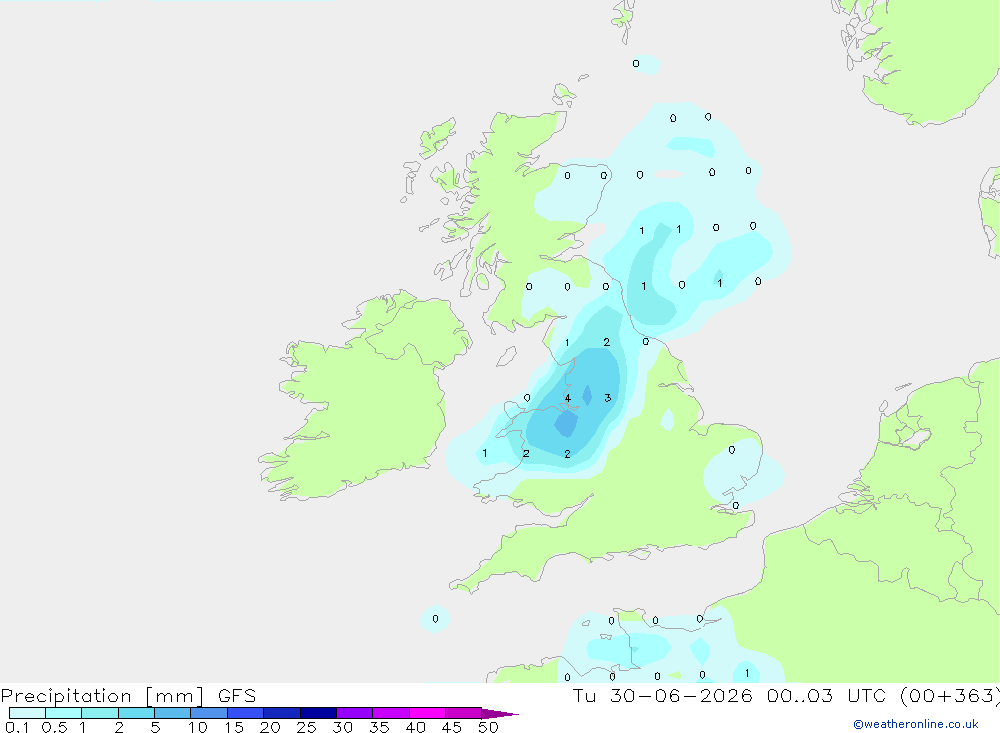Click the '4' precipitation value on the map
This screenshot has width=1000, height=733.
click(x=568, y=398)
